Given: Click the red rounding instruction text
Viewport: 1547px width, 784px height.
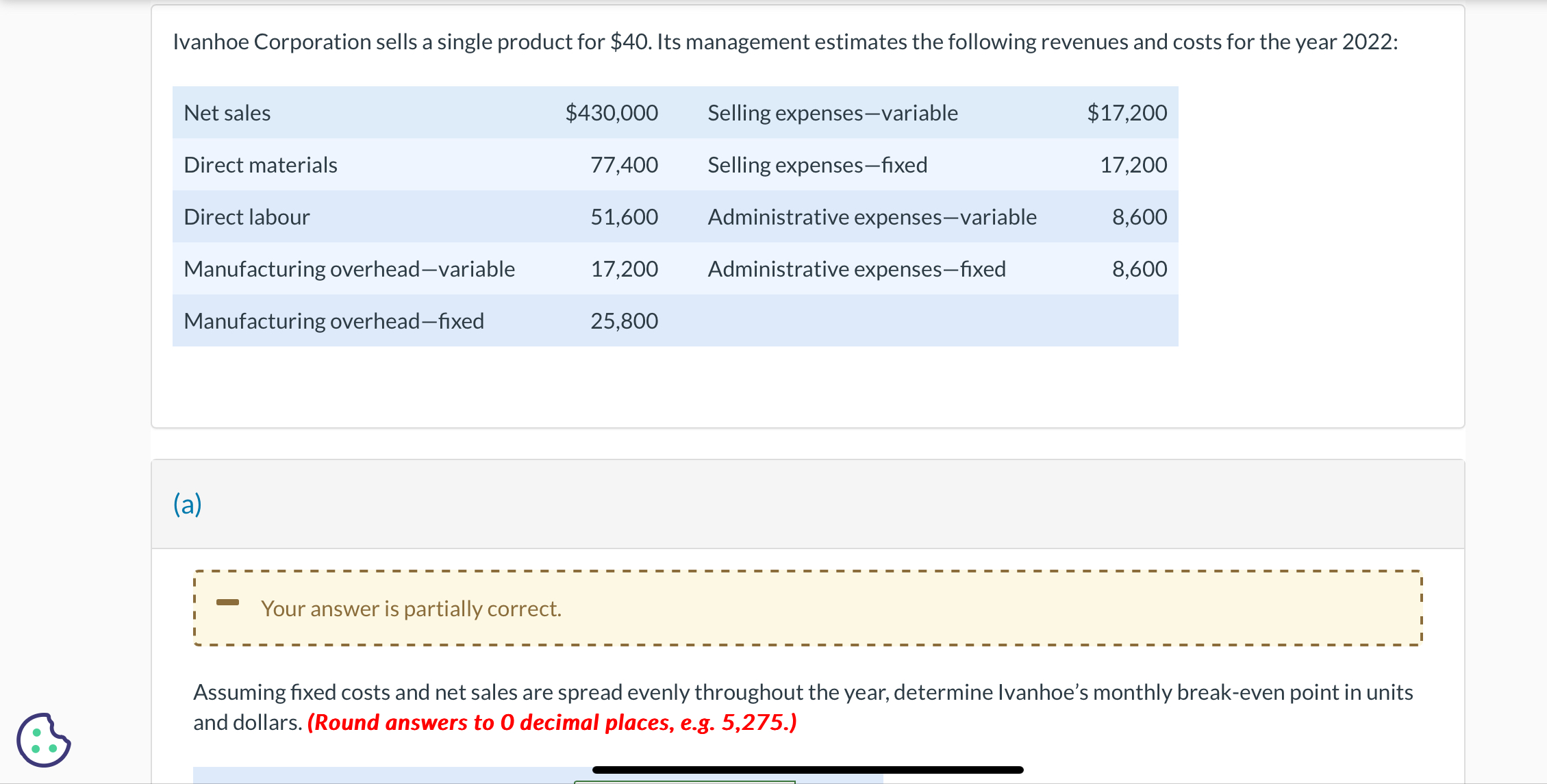Looking at the screenshot, I should point(552,722).
